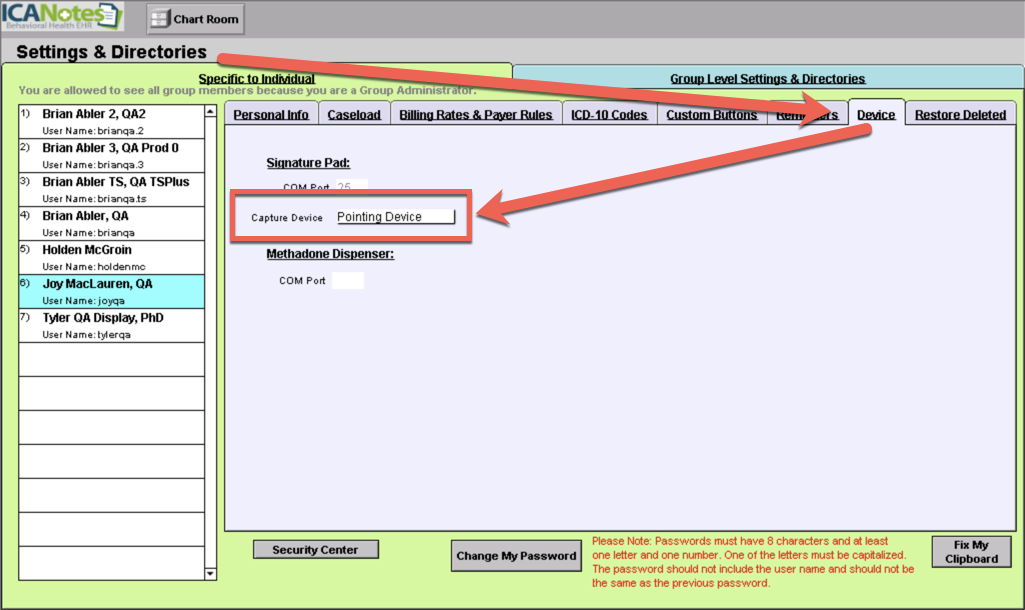Switch to the Personal Info tab
Viewport: 1025px width, 610px height.
click(x=271, y=115)
